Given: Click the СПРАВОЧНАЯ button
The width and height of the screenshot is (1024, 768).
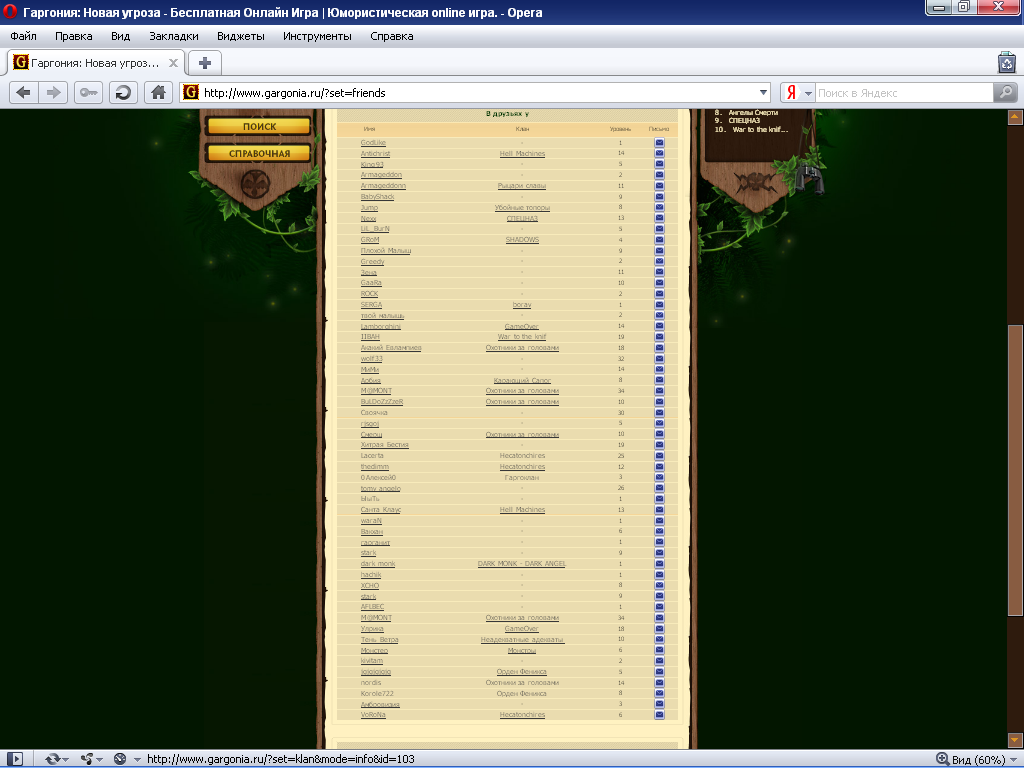Looking at the screenshot, I should [x=259, y=153].
